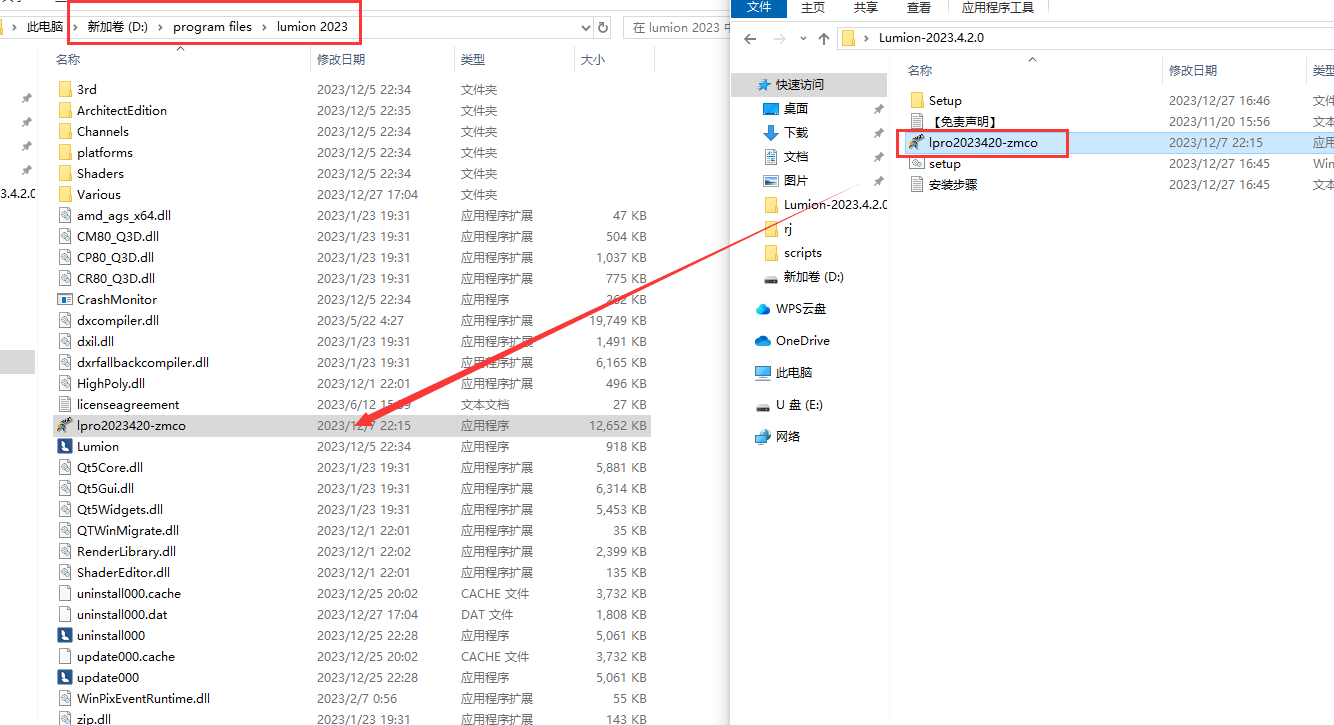Switch to the 查看 ribbon tab
Image resolution: width=1334 pixels, height=725 pixels.
[920, 8]
